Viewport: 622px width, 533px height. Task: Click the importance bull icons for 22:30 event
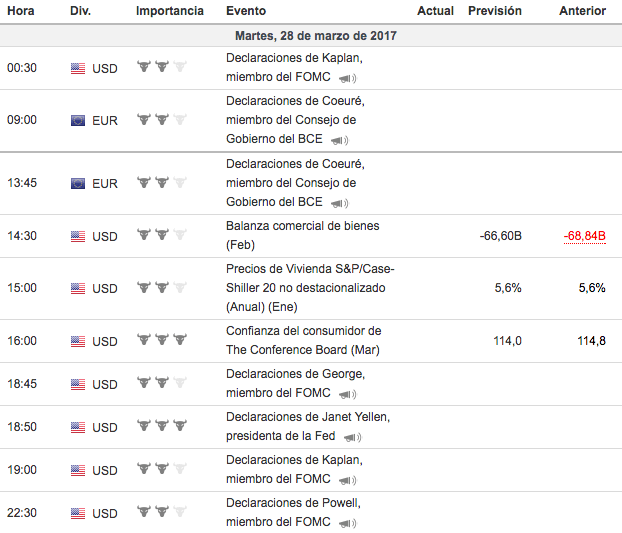click(x=161, y=513)
